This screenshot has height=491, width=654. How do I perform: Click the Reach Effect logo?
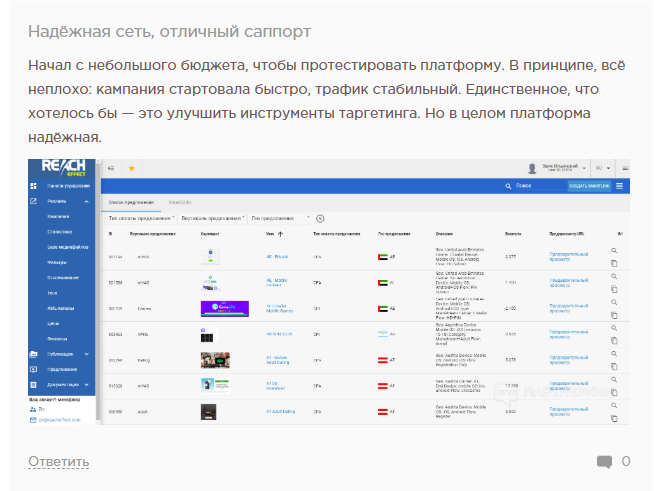click(62, 167)
